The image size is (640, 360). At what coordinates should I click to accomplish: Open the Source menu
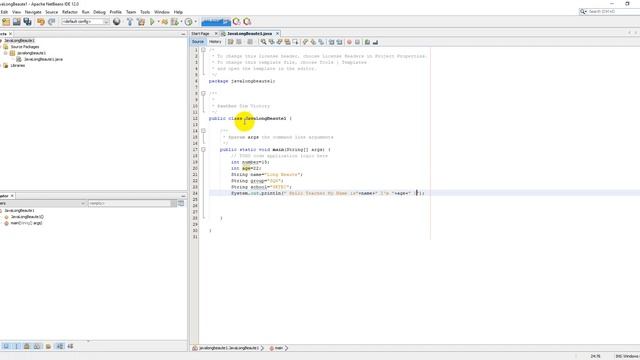point(51,12)
